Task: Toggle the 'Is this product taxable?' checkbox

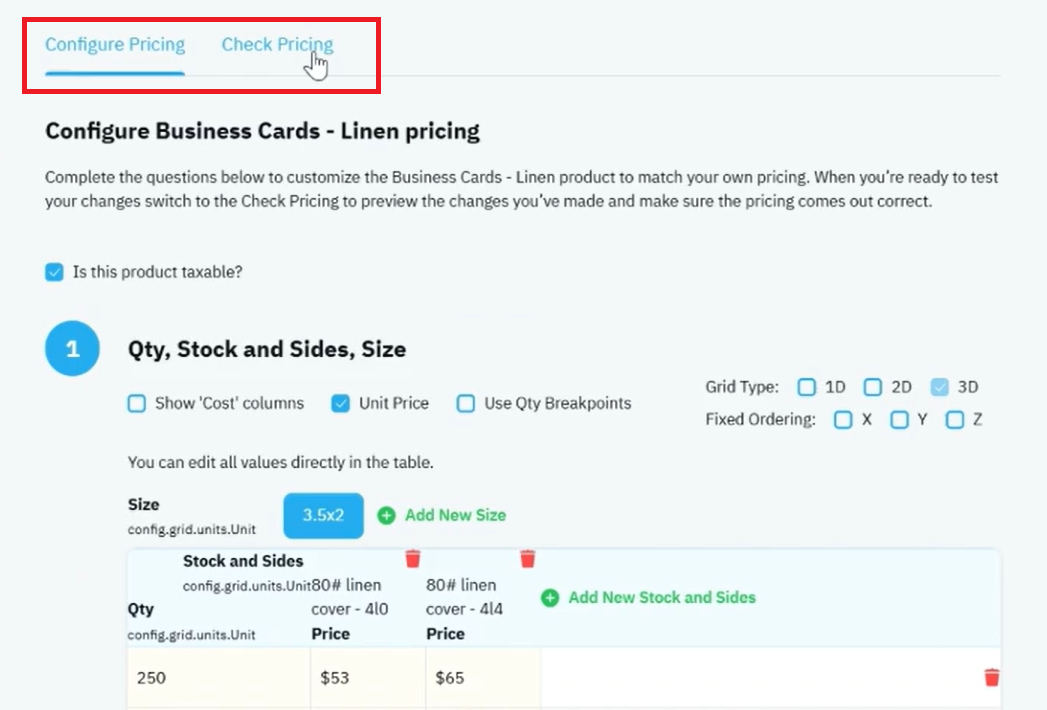Action: 54,272
